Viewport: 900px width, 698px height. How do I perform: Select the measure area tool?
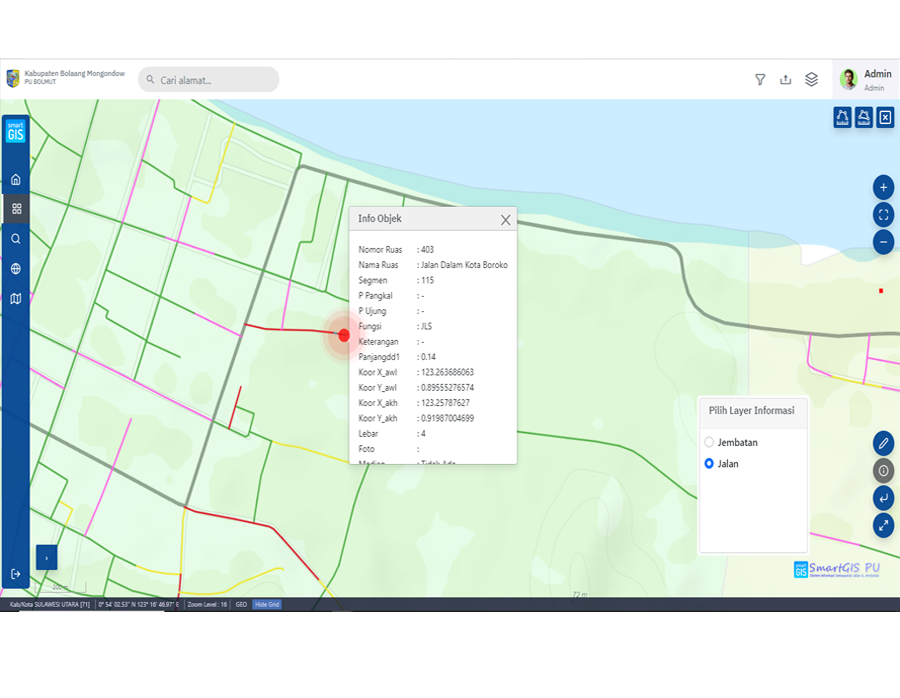point(863,118)
